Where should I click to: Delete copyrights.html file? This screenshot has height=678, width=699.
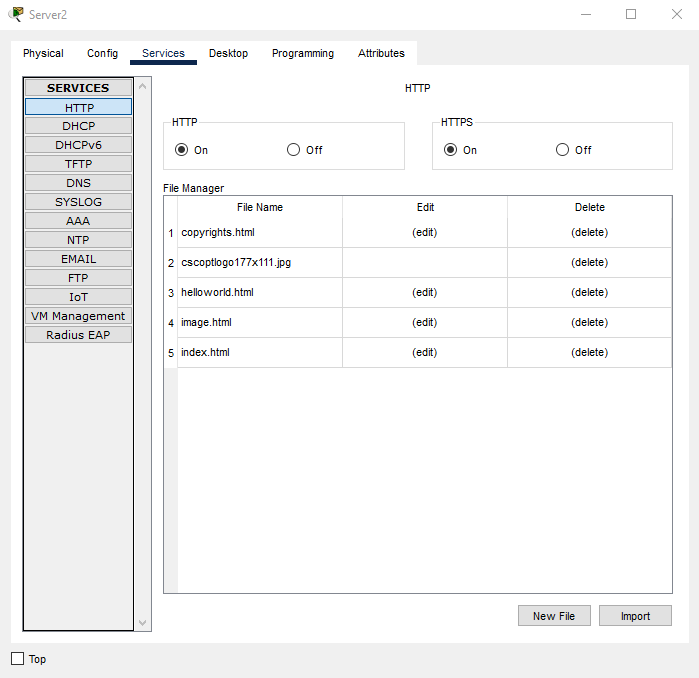click(589, 232)
